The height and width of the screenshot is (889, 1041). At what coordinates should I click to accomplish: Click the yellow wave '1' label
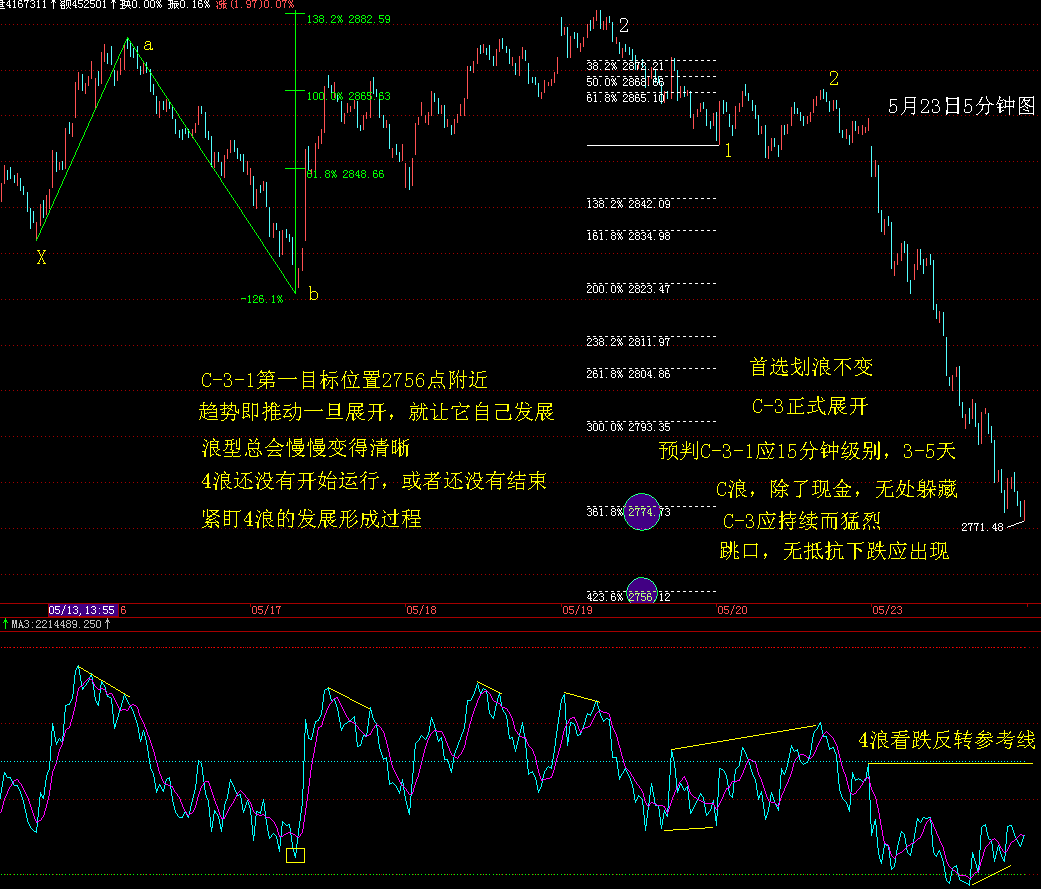(728, 151)
